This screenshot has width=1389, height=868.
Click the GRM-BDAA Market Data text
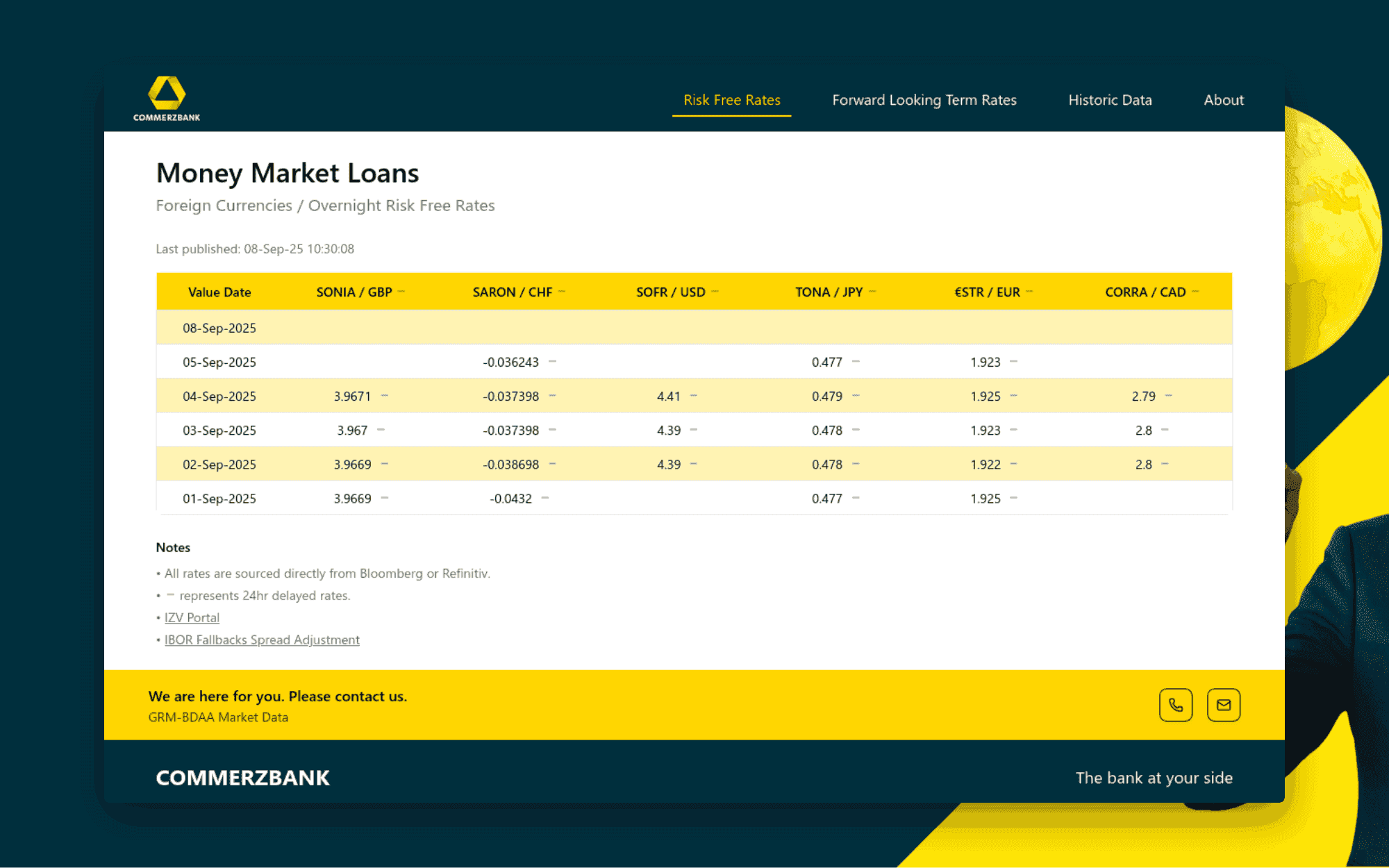click(218, 717)
